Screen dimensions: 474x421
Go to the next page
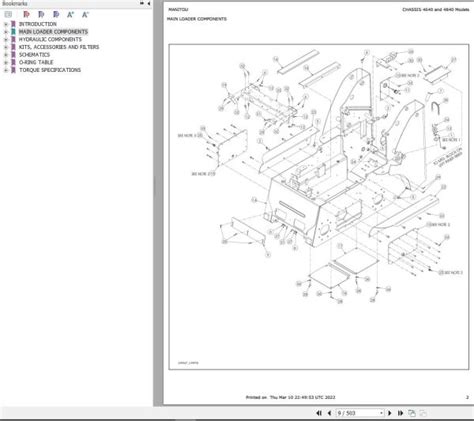pos(390,413)
